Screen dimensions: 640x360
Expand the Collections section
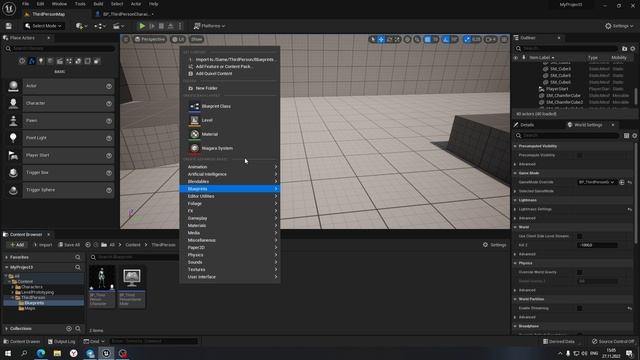tap(7, 329)
